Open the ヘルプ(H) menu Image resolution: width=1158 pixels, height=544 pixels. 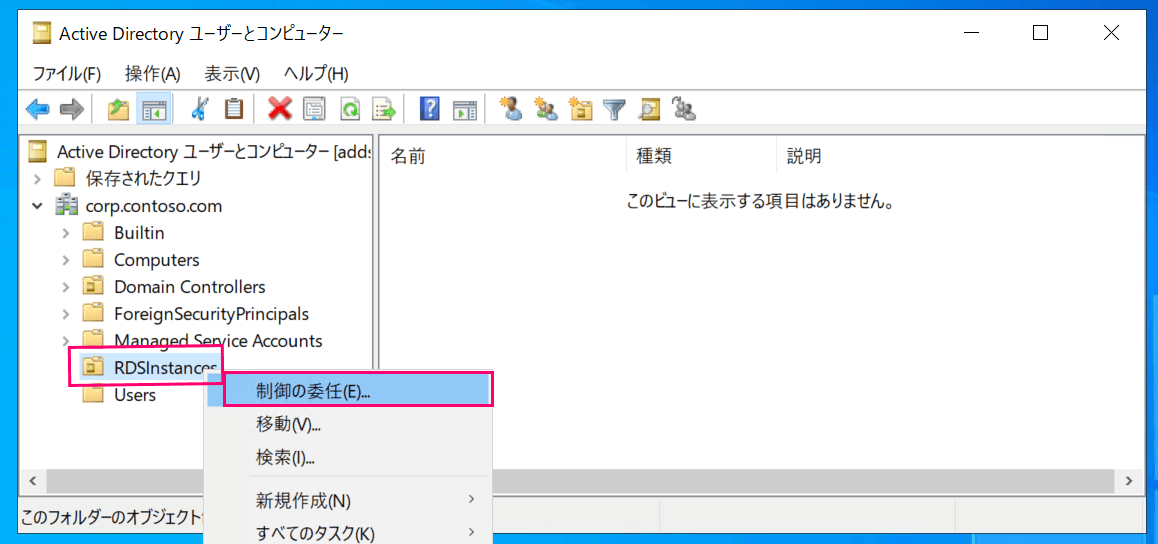316,74
